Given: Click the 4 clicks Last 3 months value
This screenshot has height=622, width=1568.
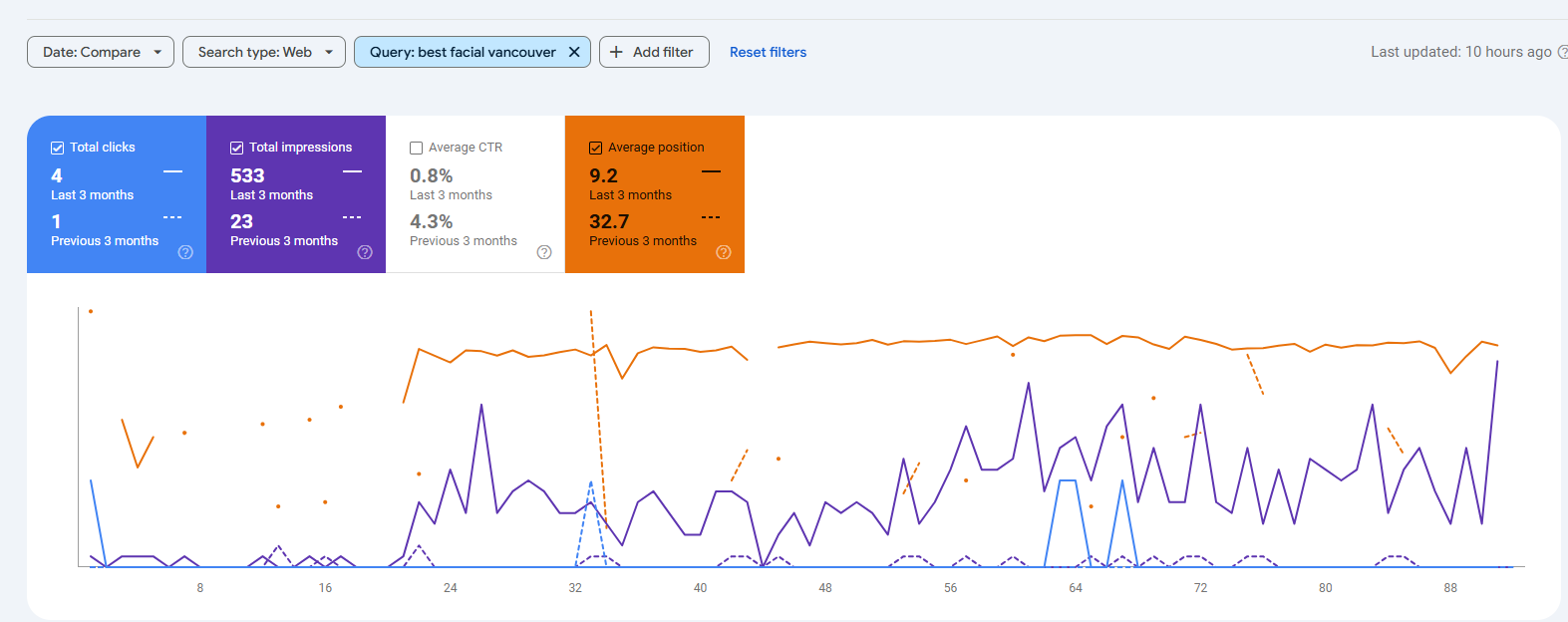Looking at the screenshot, I should point(57,175).
